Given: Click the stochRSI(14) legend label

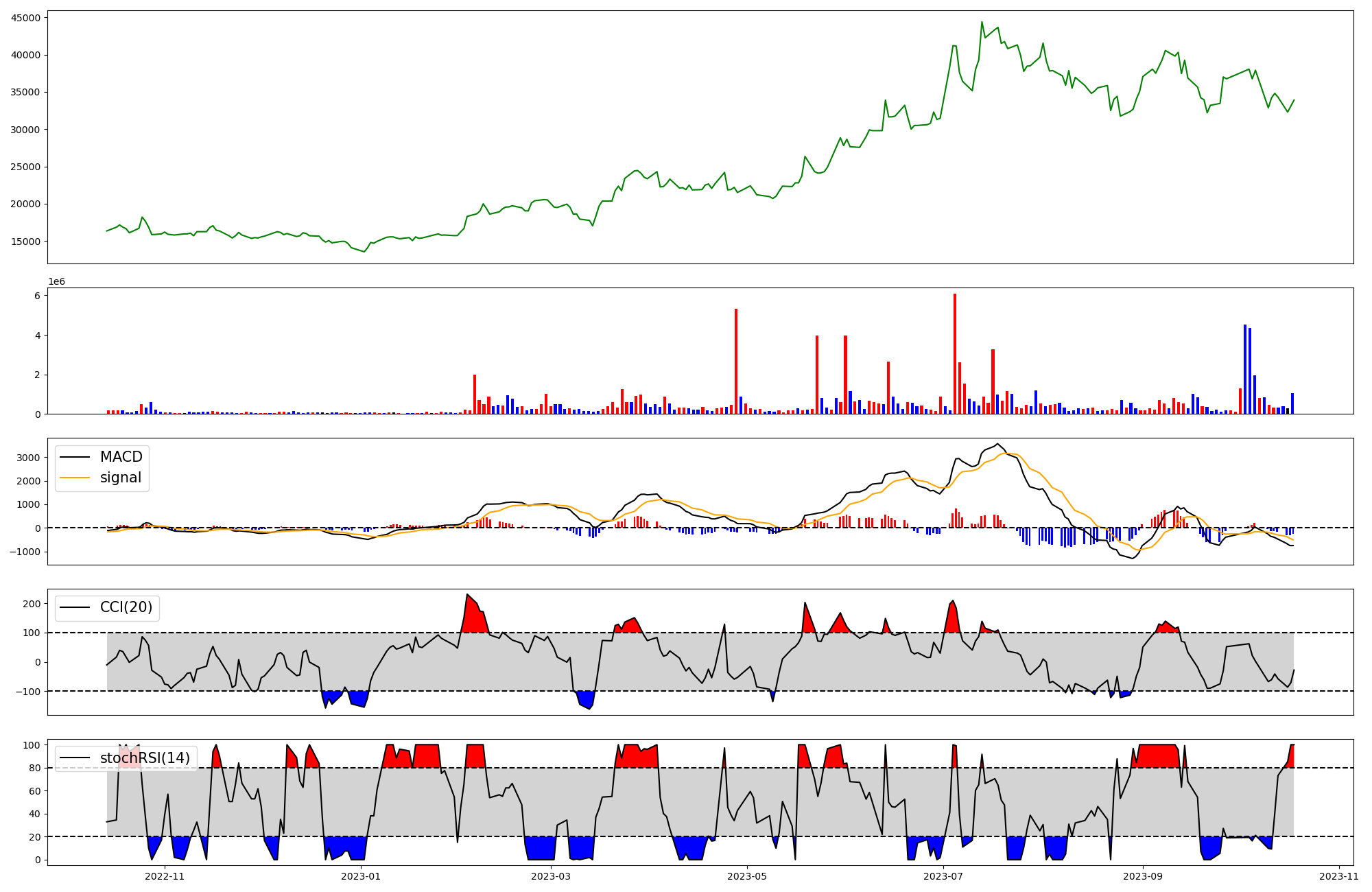Looking at the screenshot, I should click(x=144, y=758).
